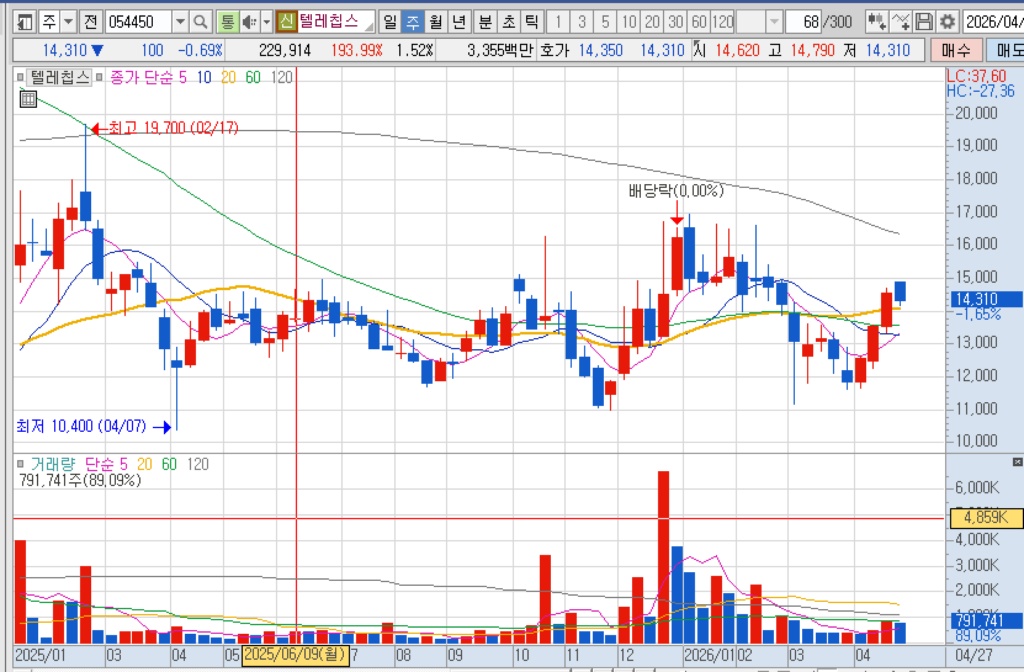
Task: Click the speaker sound icon
Action: pyautogui.click(x=249, y=22)
